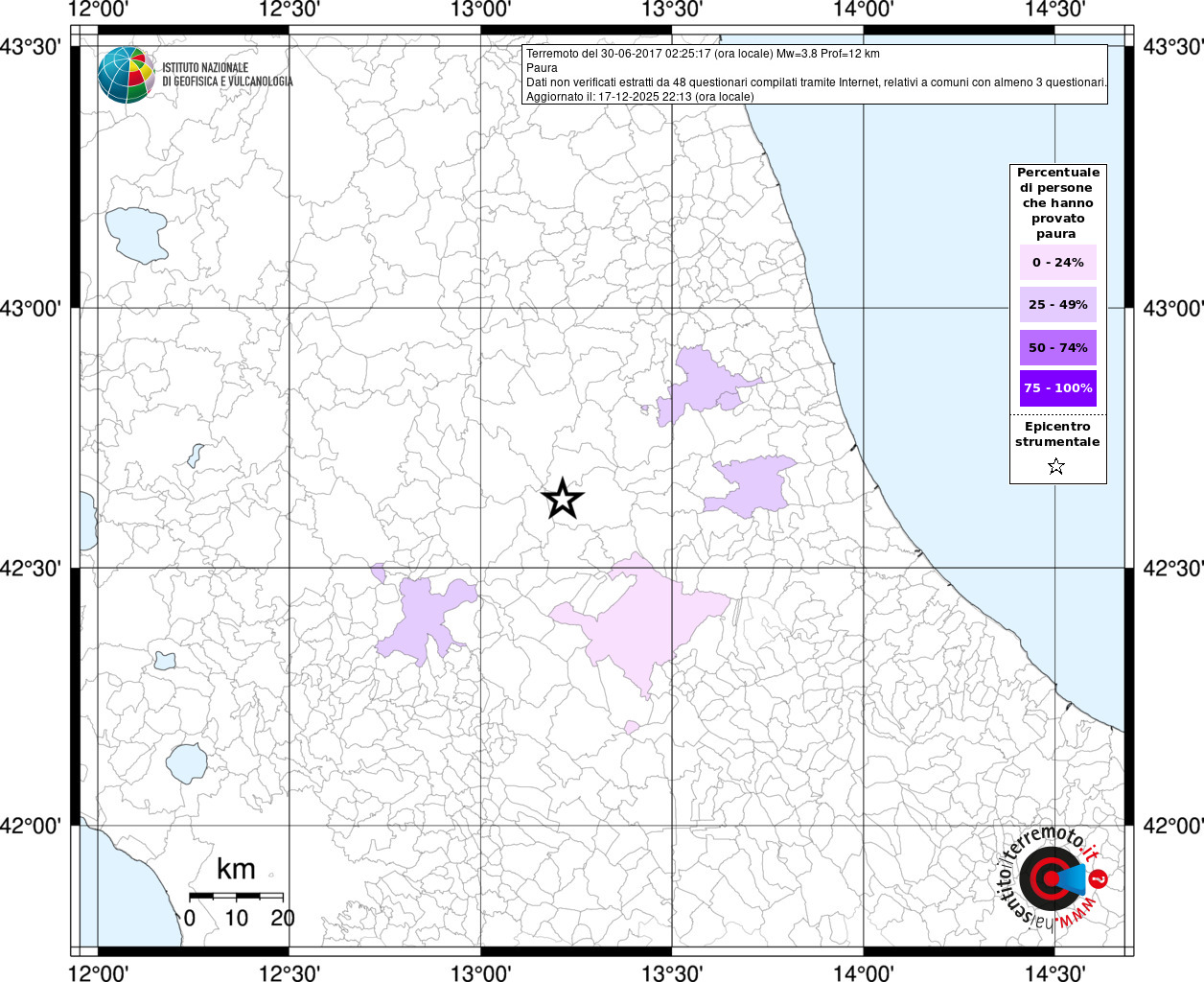Click the top axis label 14°00'

pyautogui.click(x=864, y=10)
